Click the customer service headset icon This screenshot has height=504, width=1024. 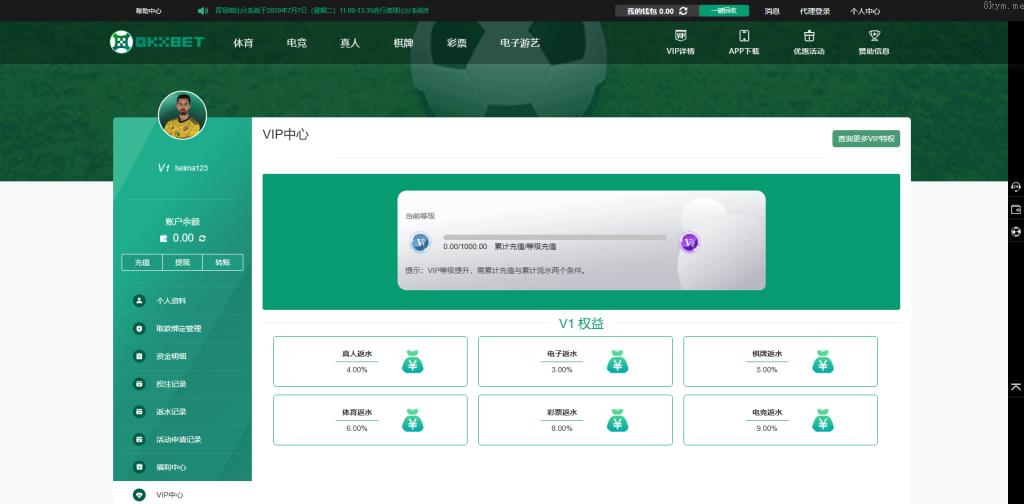pos(1016,187)
